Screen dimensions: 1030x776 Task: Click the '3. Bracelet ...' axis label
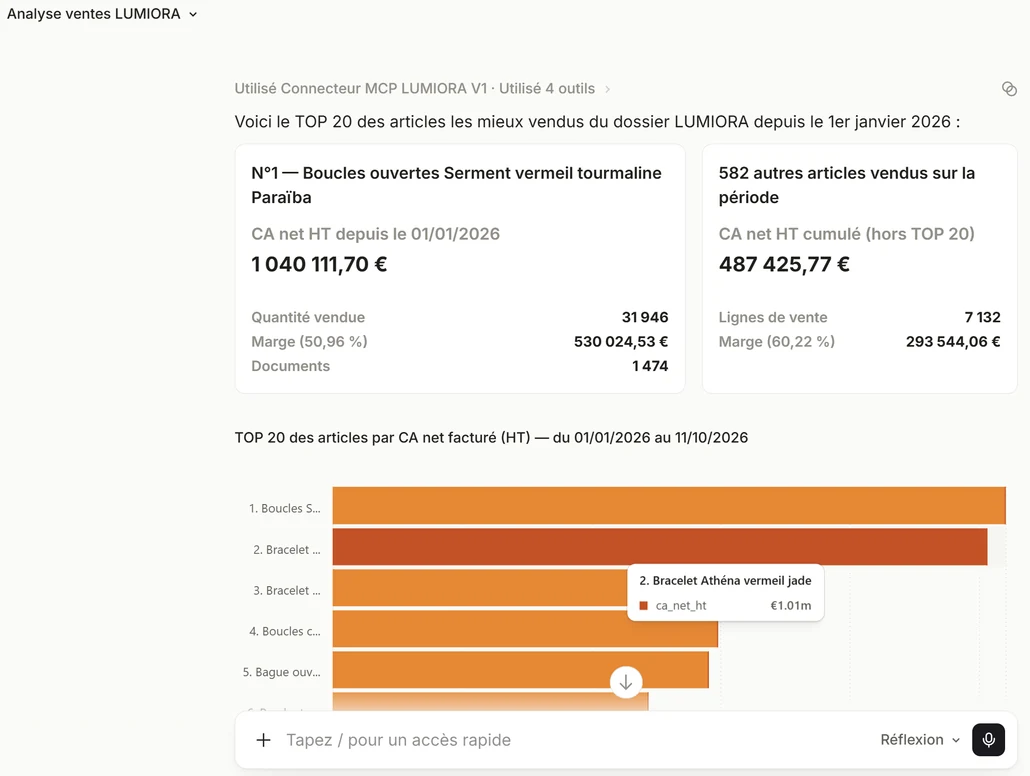[286, 591]
